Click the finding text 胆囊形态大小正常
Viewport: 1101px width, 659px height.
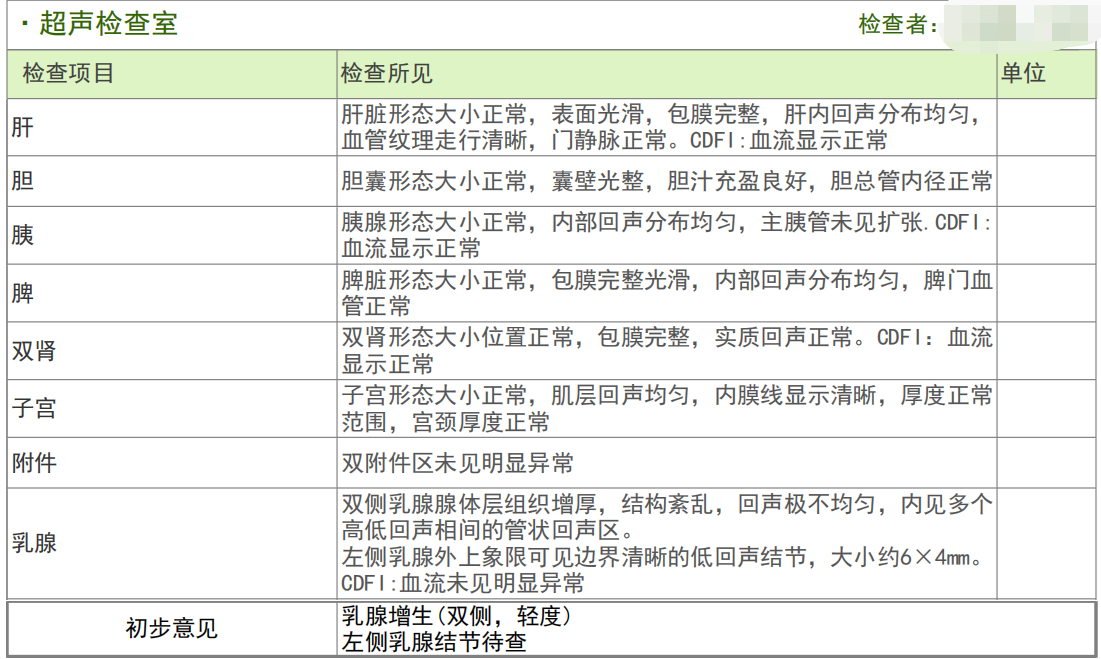(x=434, y=181)
